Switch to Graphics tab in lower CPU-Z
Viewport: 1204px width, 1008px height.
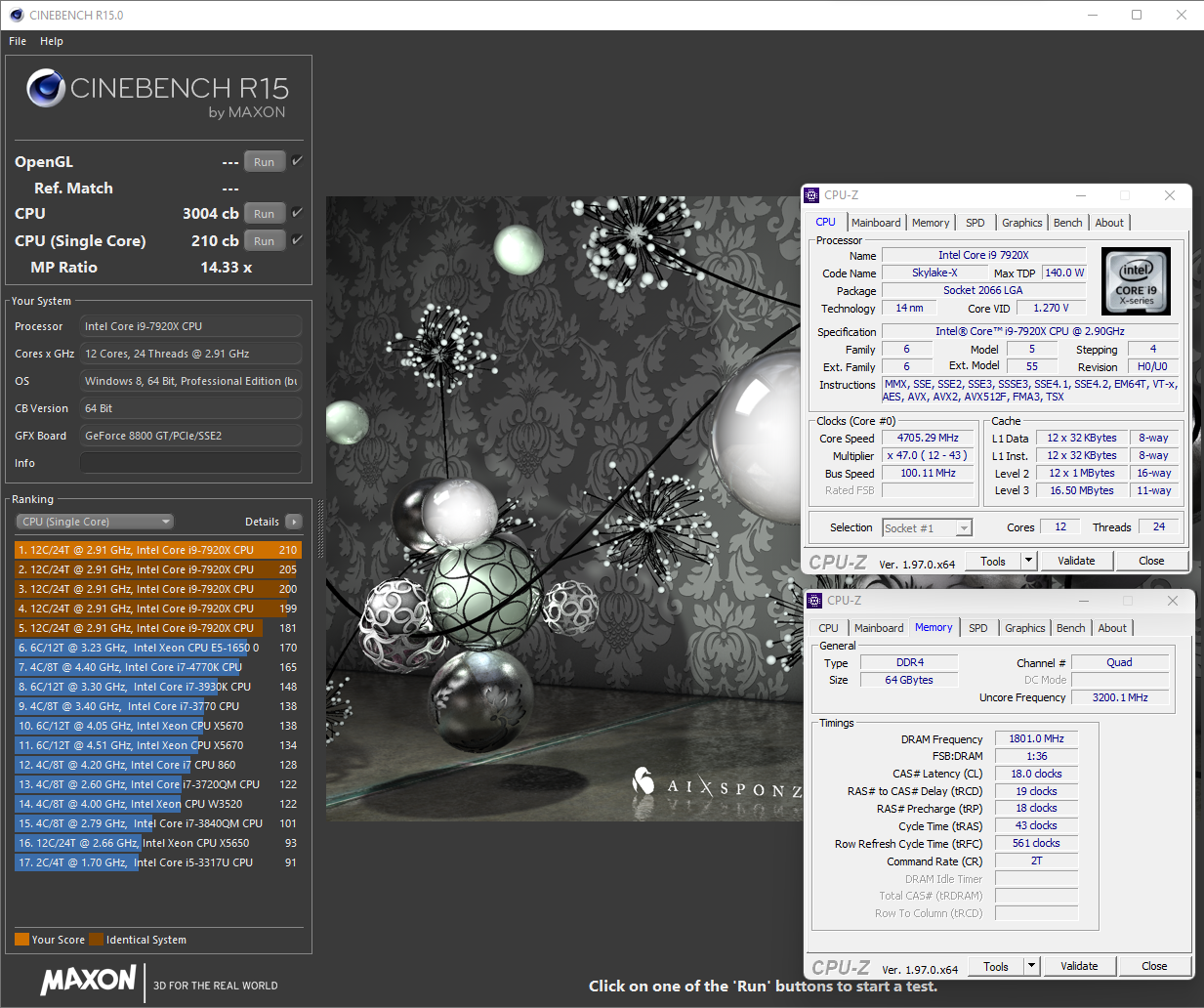click(x=1025, y=628)
